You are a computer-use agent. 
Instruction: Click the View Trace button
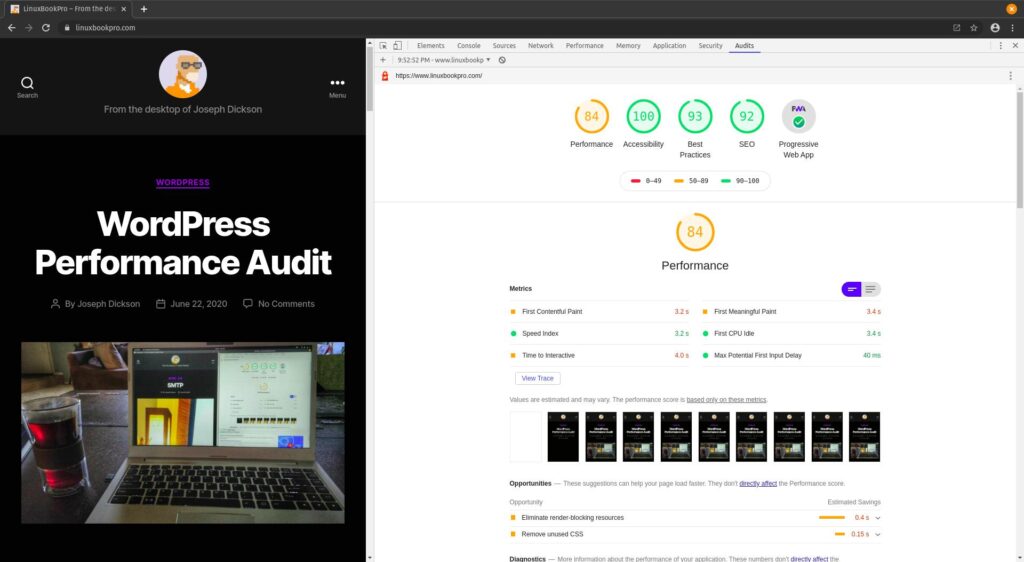click(537, 379)
